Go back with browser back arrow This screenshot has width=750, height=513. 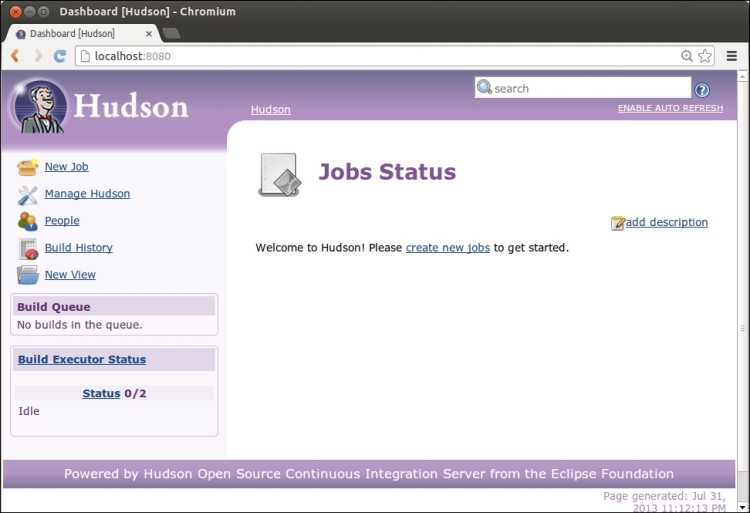pyautogui.click(x=15, y=56)
